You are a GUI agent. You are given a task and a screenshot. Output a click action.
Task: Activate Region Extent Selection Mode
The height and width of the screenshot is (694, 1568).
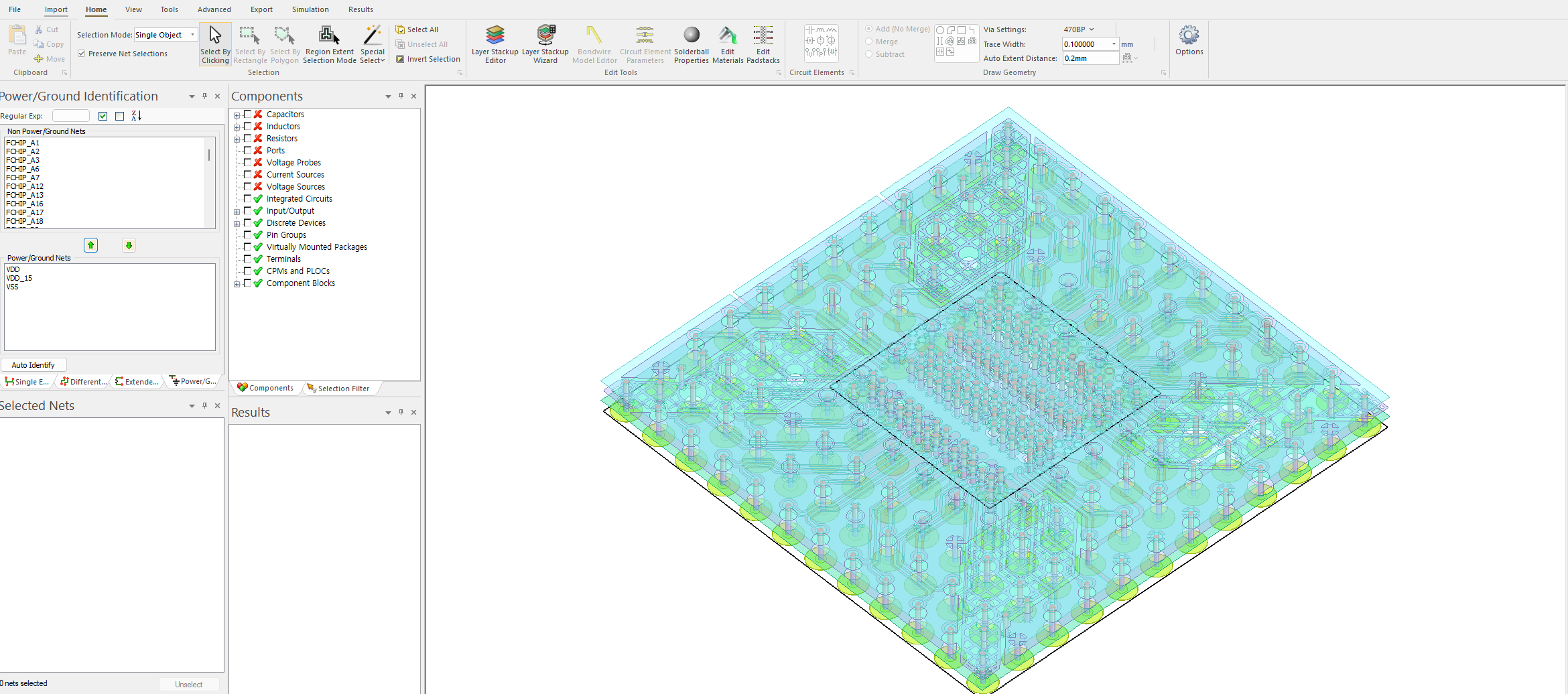329,44
